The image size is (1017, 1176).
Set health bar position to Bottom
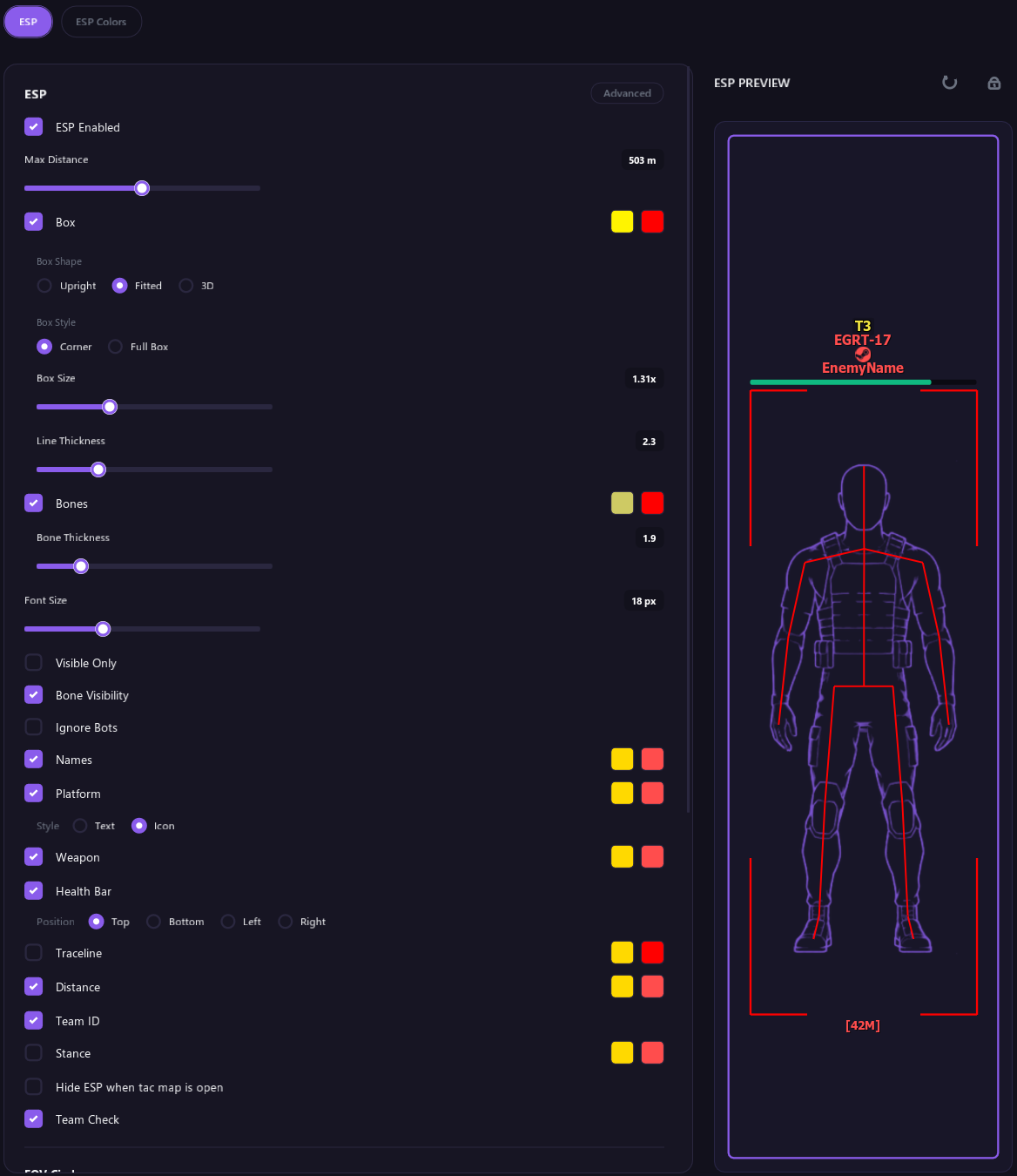click(153, 922)
